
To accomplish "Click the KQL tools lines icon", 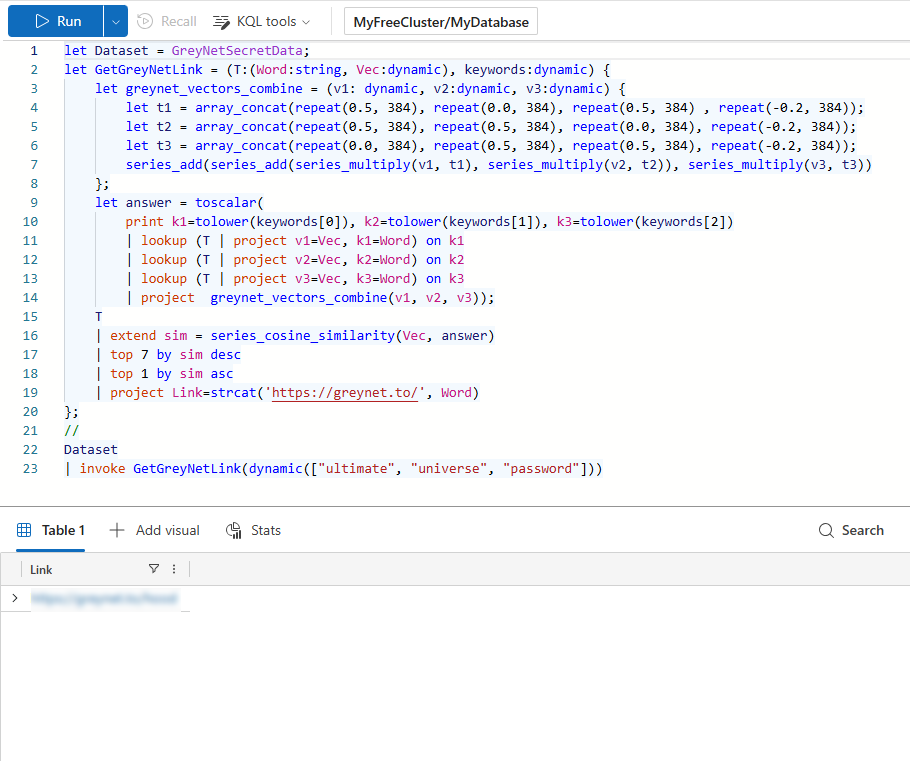I will [221, 22].
